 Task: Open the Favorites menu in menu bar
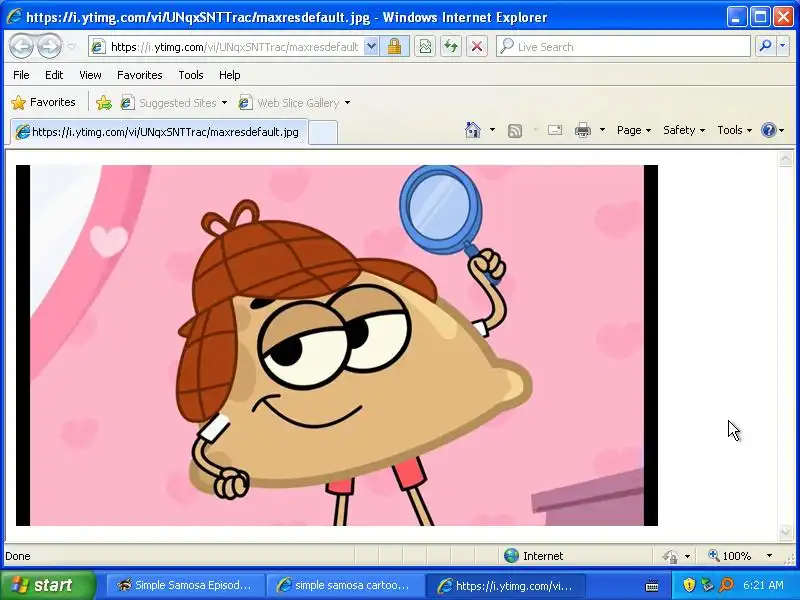tap(139, 75)
